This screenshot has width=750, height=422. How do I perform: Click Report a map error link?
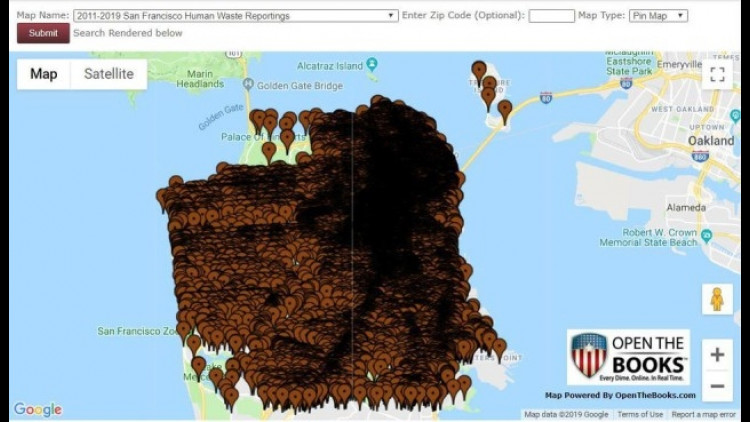704,414
